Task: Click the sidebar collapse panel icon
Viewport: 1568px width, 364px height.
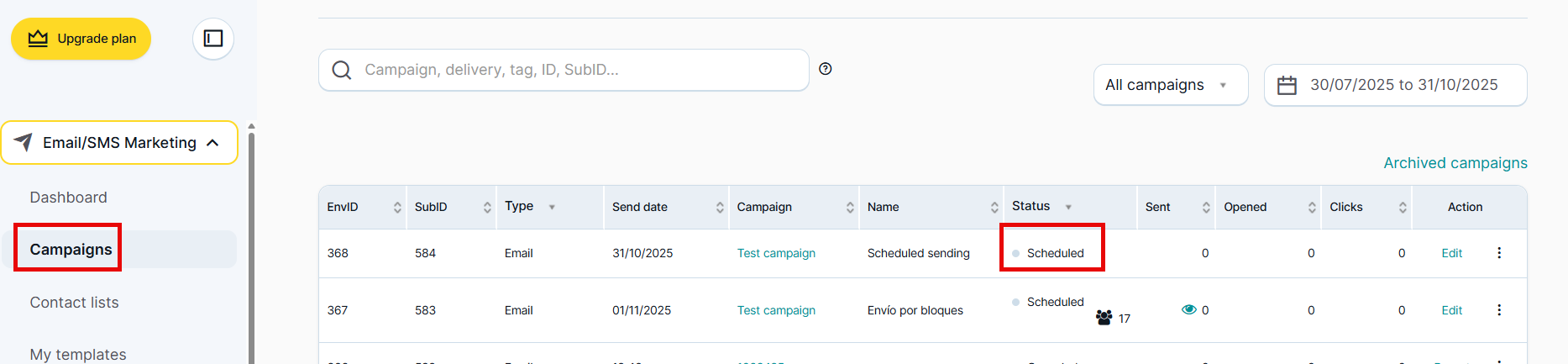Action: [x=213, y=39]
